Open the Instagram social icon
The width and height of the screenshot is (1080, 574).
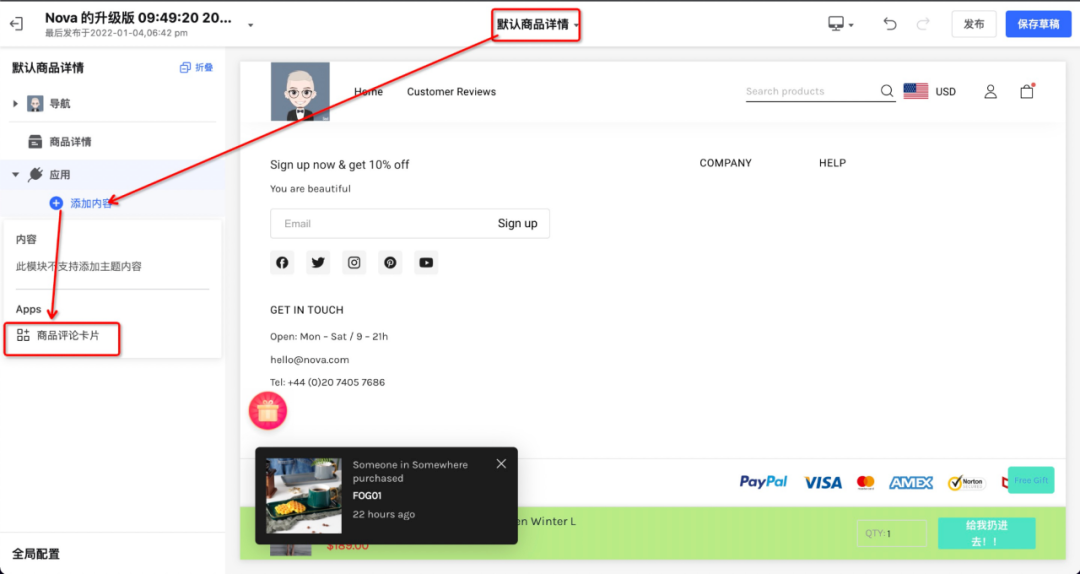pos(354,263)
